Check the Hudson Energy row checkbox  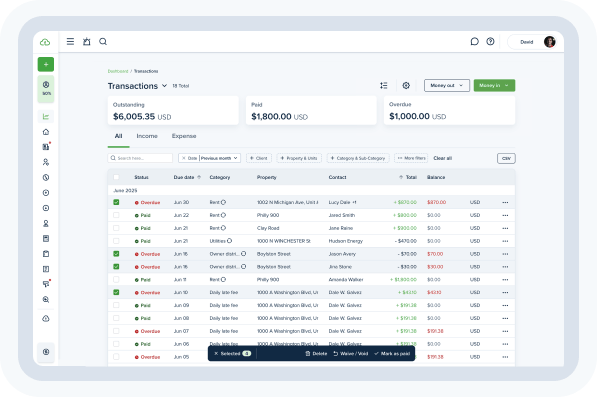click(116, 241)
